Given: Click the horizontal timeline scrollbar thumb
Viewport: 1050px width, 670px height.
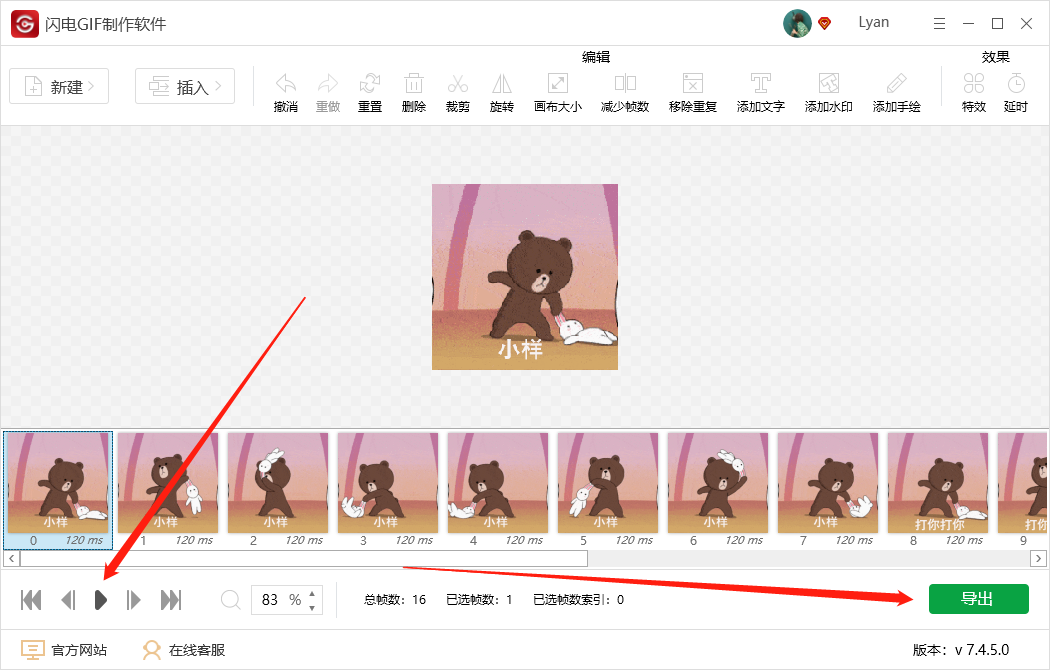Looking at the screenshot, I should 304,558.
